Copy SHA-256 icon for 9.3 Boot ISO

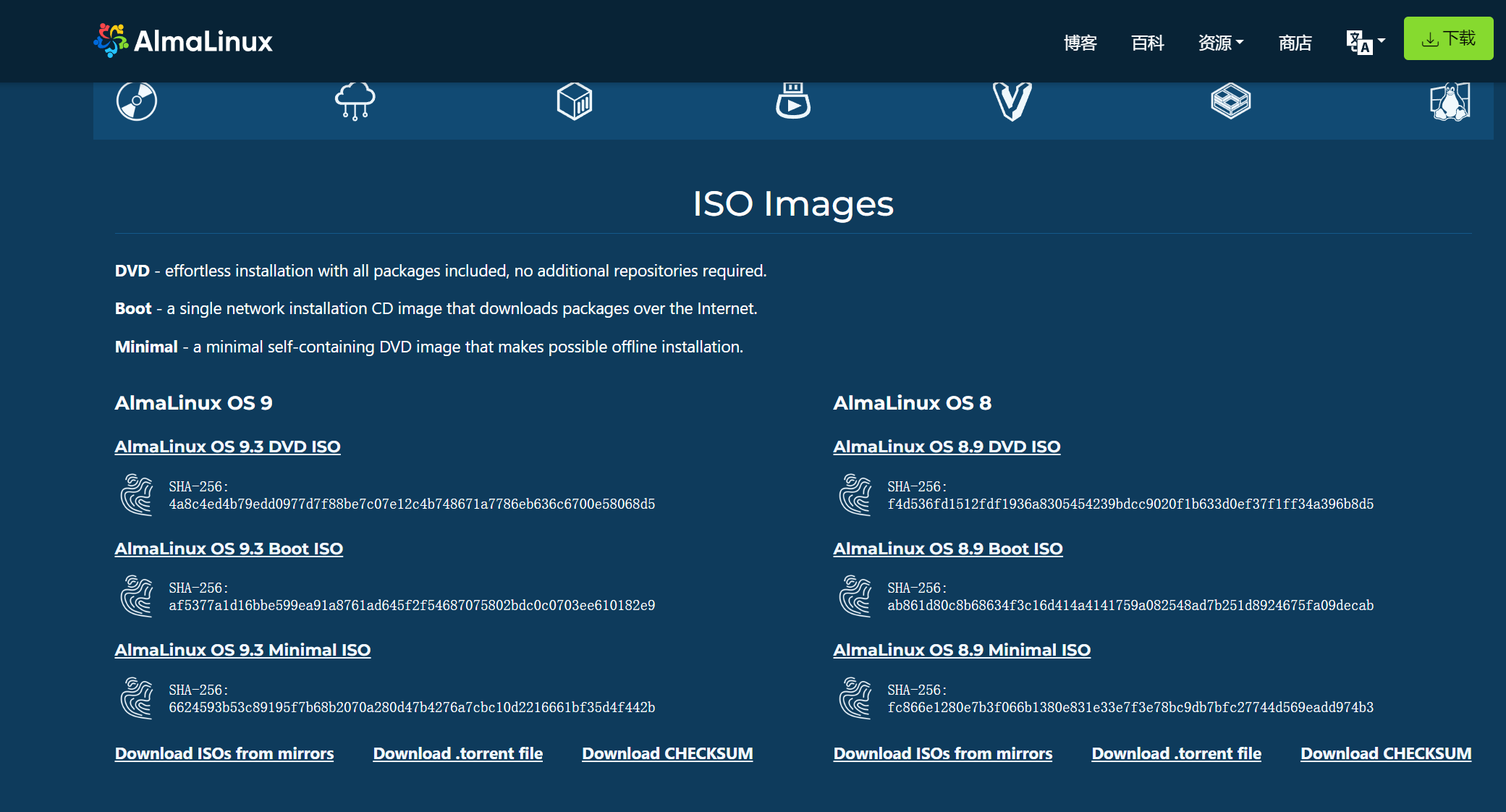(137, 596)
